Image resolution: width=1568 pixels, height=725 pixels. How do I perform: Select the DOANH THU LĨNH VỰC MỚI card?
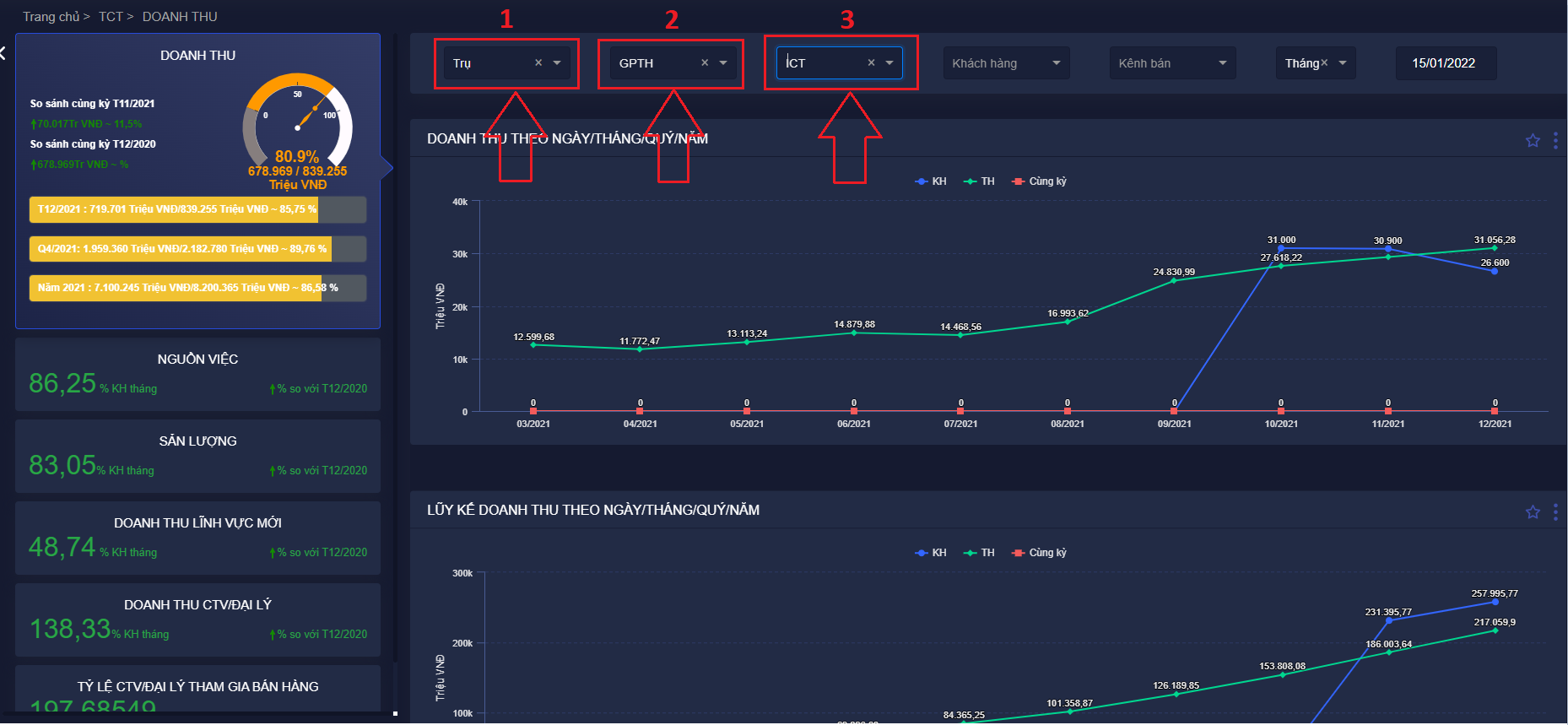(x=197, y=538)
